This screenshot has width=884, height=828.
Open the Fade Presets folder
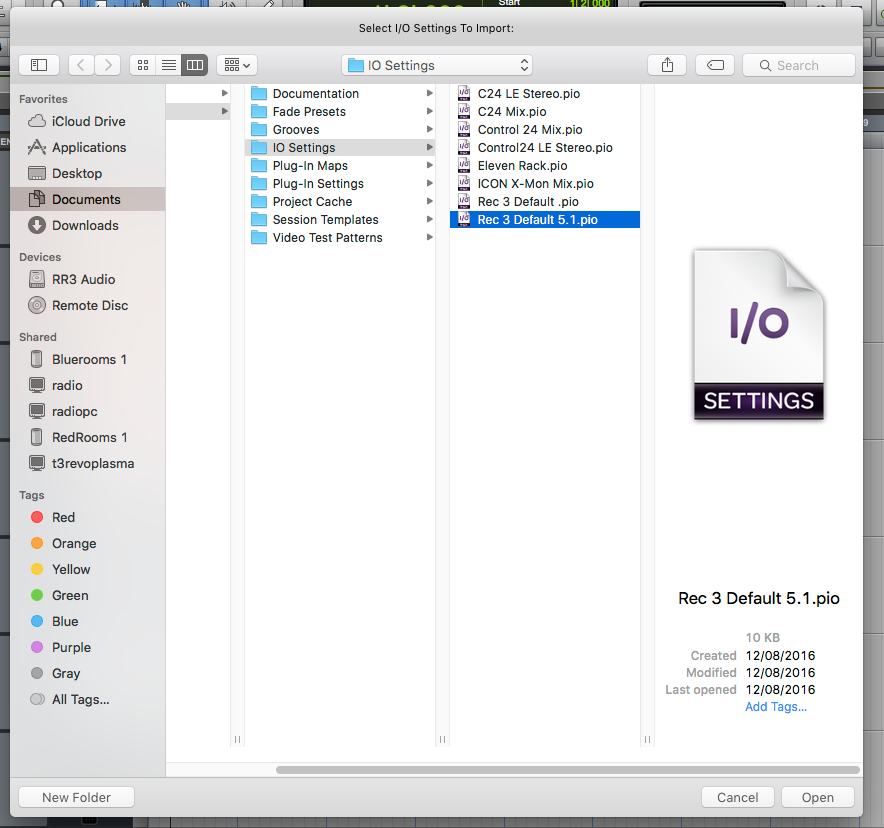[x=340, y=111]
